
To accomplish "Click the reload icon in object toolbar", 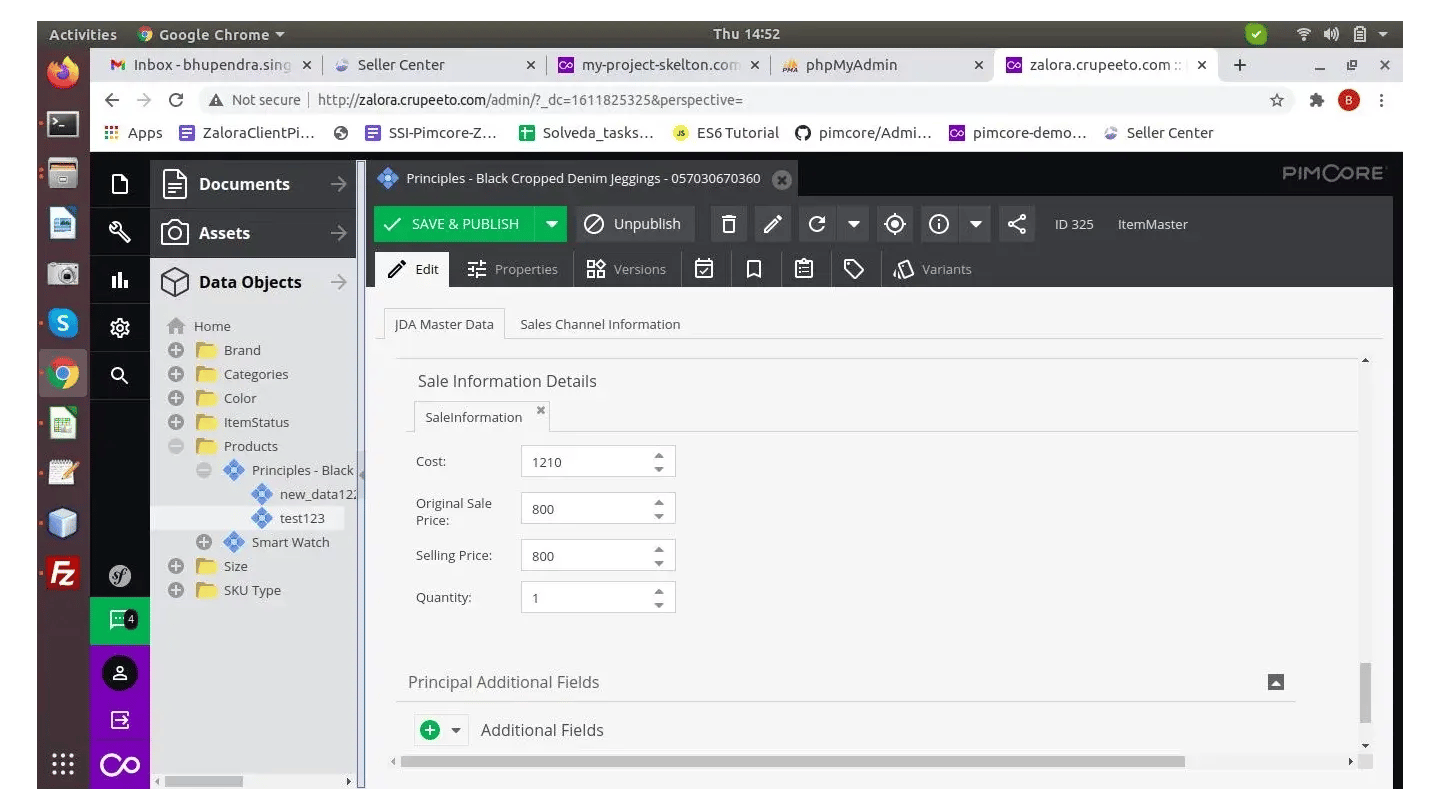I will 817,224.
